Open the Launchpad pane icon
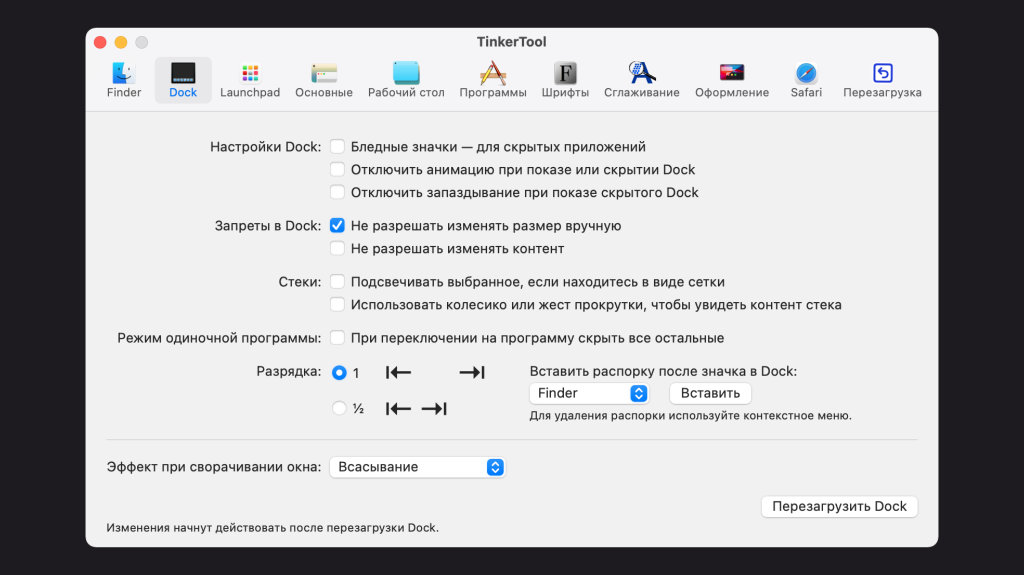This screenshot has height=575, width=1024. point(250,74)
